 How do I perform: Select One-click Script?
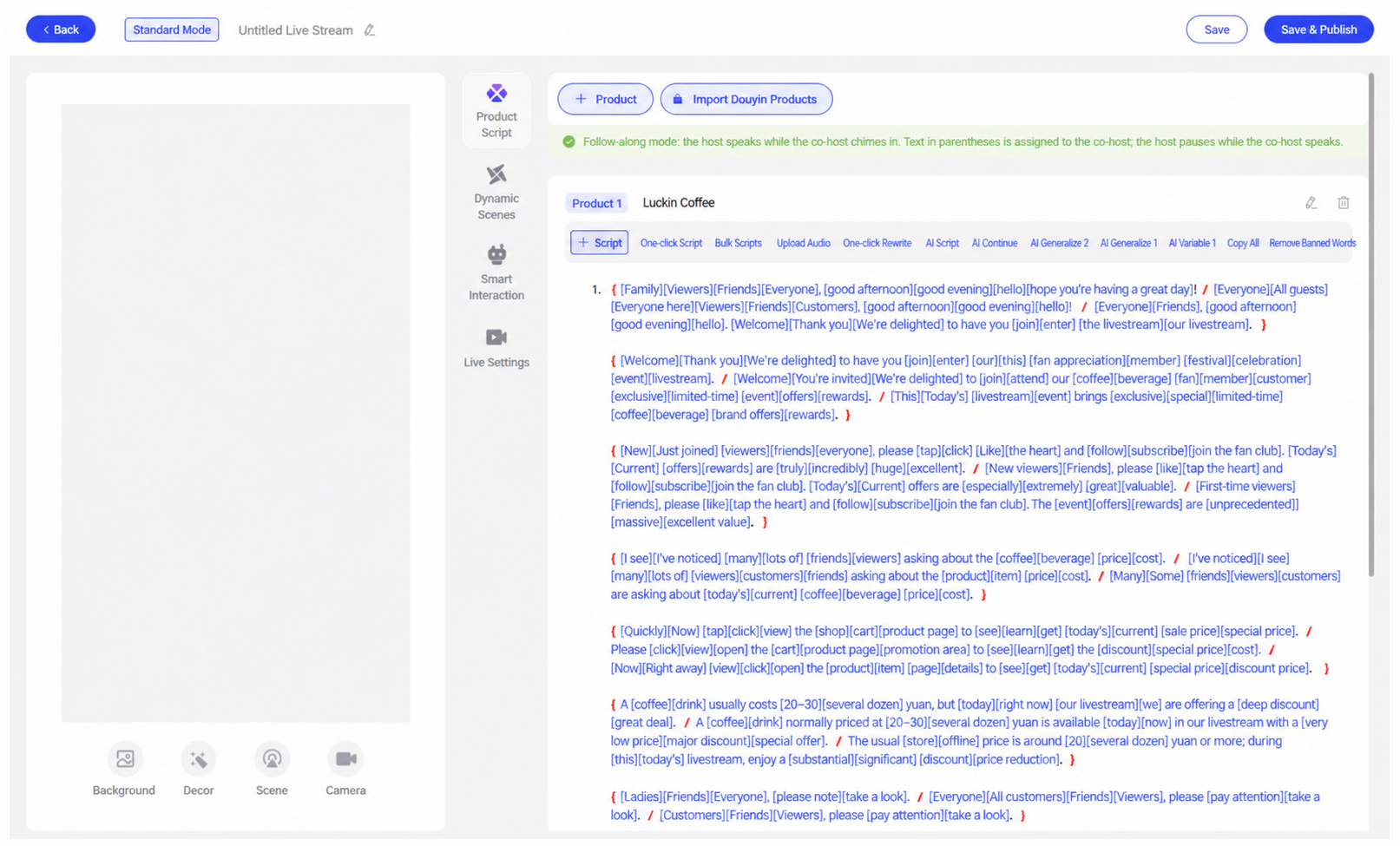[671, 243]
